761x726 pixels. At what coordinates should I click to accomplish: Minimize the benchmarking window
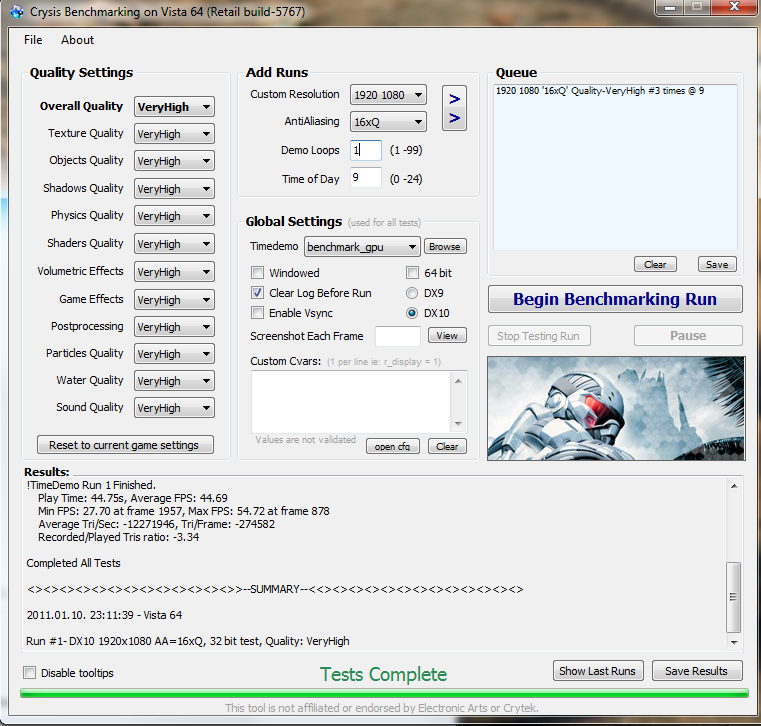click(x=670, y=7)
